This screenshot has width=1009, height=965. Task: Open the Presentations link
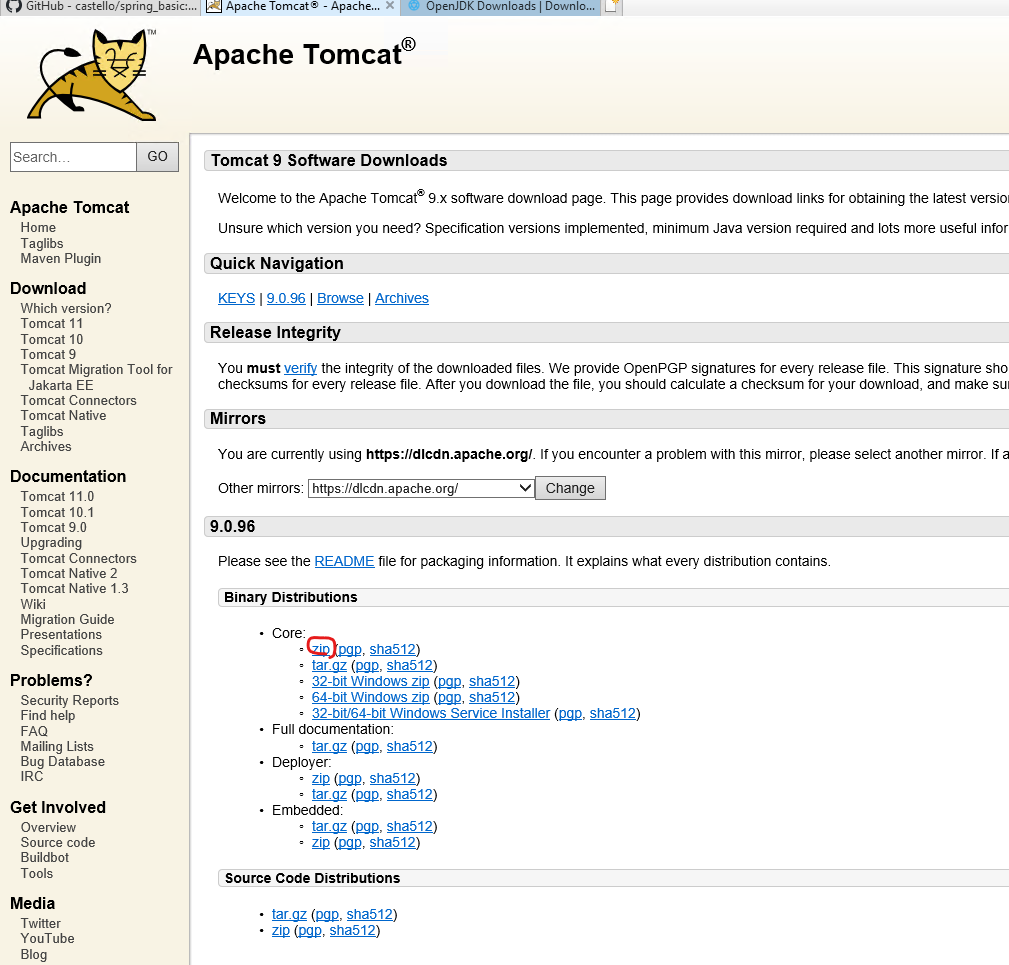(x=61, y=635)
